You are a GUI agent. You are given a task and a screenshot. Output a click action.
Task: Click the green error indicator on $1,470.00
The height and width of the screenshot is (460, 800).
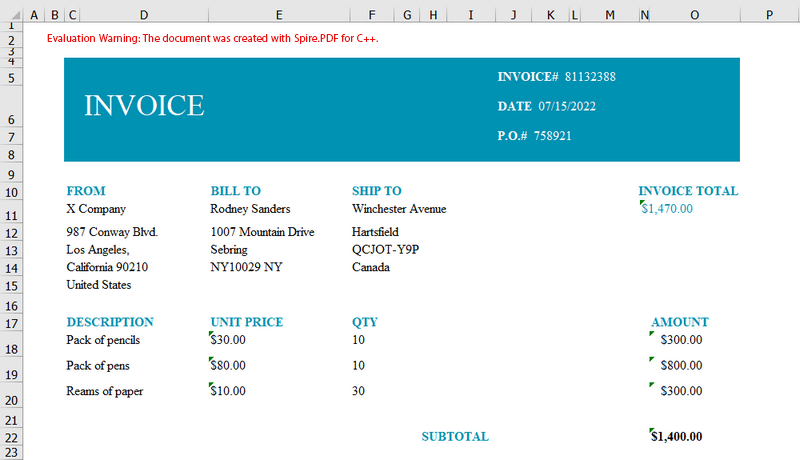coord(642,204)
